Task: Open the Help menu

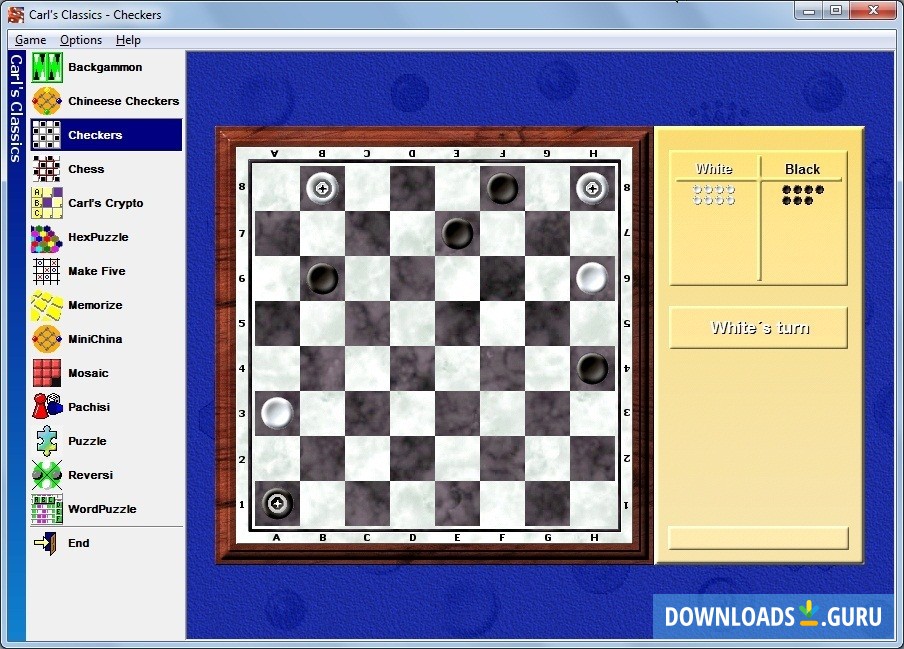Action: 128,40
